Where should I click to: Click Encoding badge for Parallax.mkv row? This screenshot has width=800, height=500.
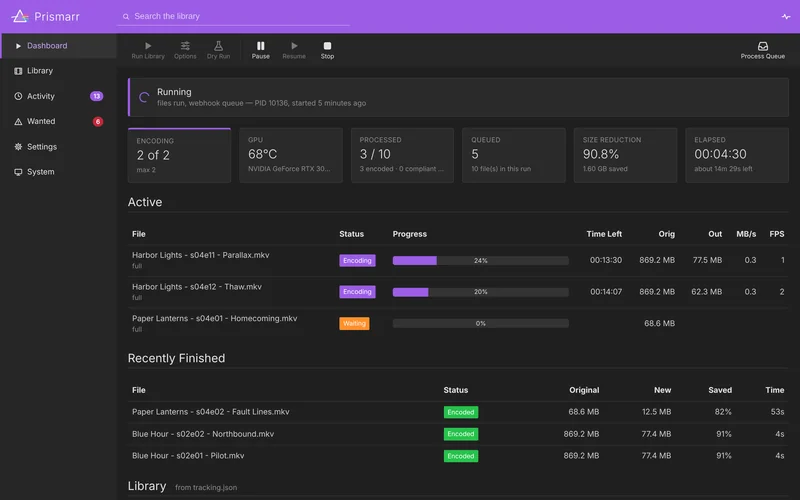pos(357,261)
